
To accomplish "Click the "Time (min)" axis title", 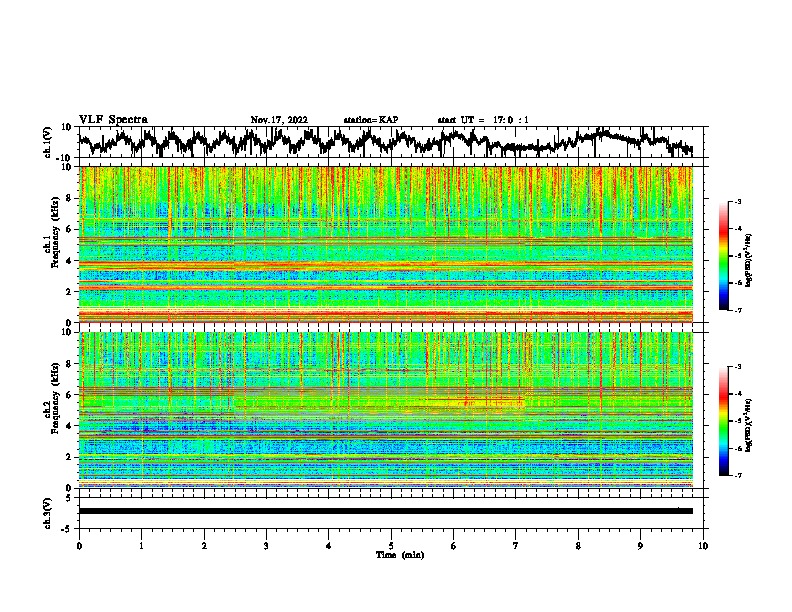I will tap(400, 555).
